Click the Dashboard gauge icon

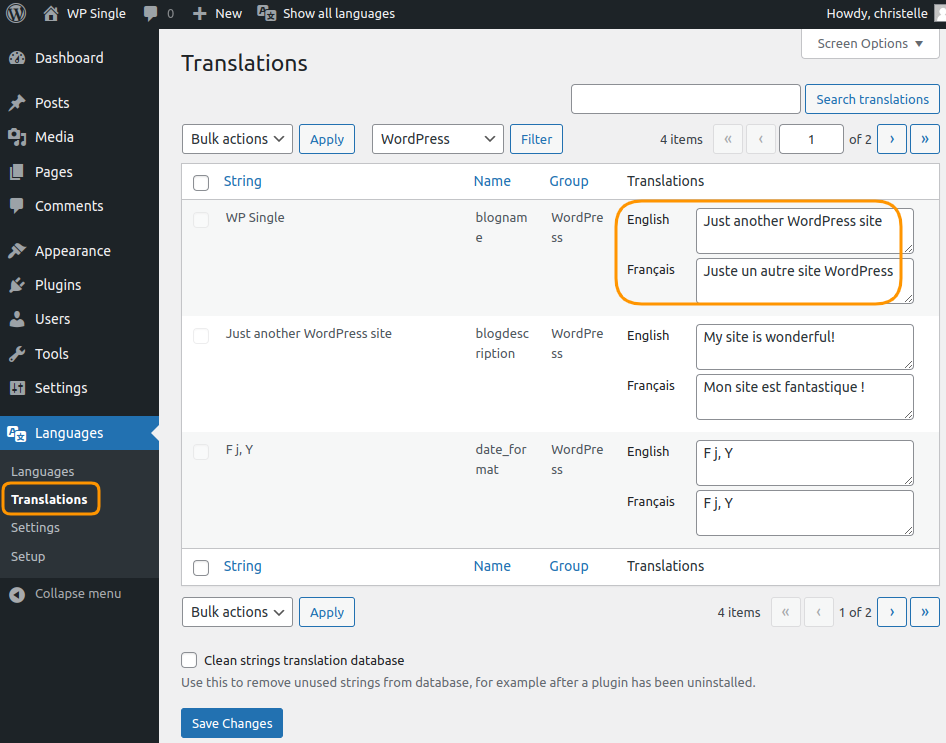tap(17, 58)
